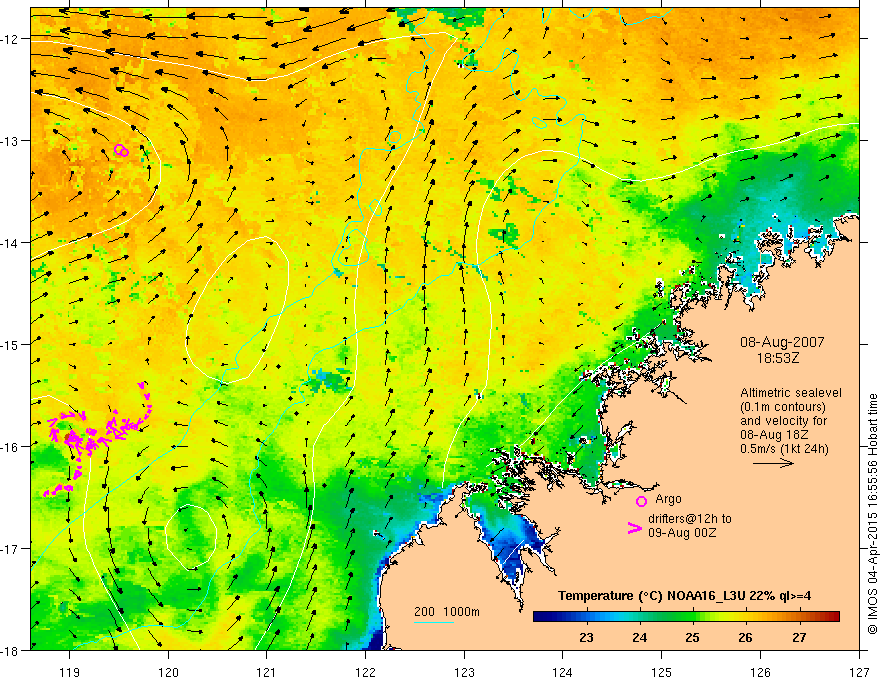Click the IMOS copyright timestamp text
880x680 pixels.
click(872, 515)
